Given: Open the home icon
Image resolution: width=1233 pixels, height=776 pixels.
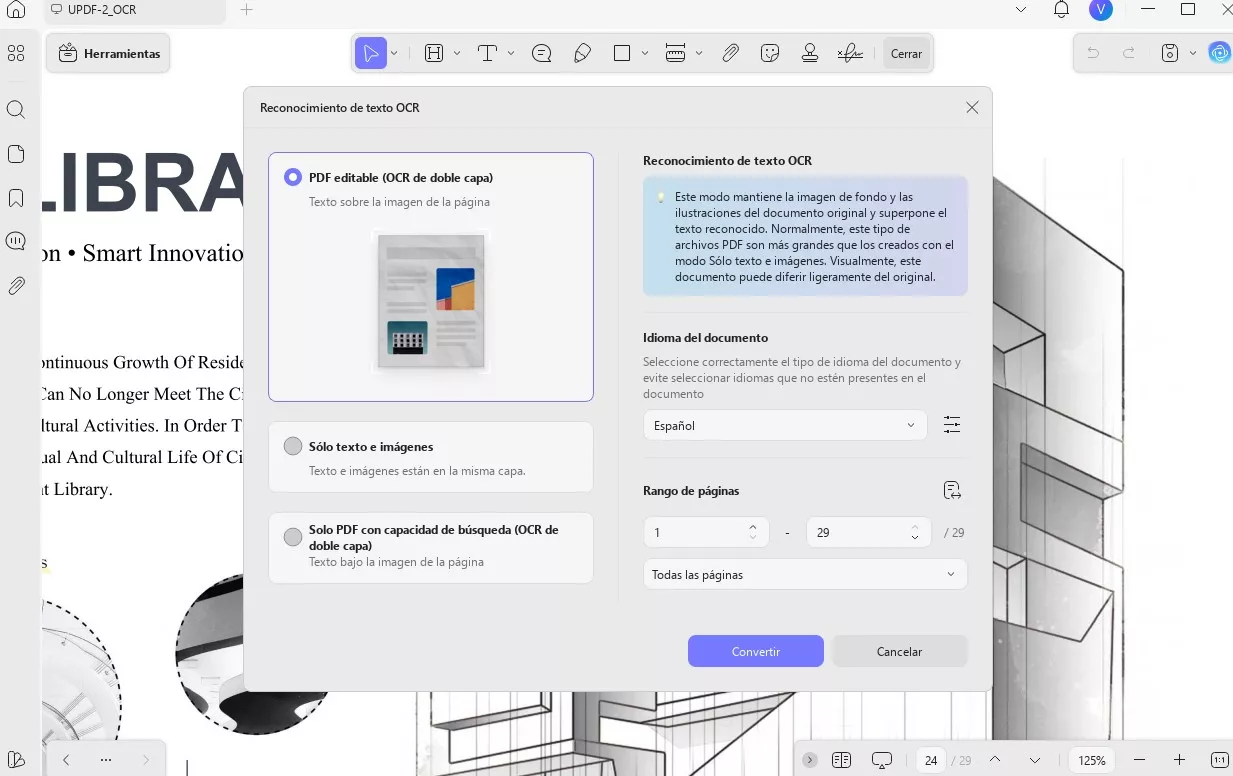Looking at the screenshot, I should pos(15,10).
